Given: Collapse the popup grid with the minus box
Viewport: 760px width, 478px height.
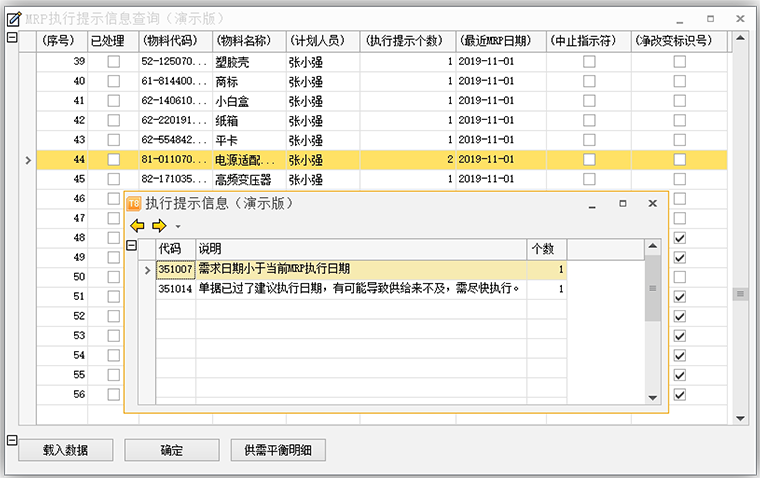Looking at the screenshot, I should 131,245.
